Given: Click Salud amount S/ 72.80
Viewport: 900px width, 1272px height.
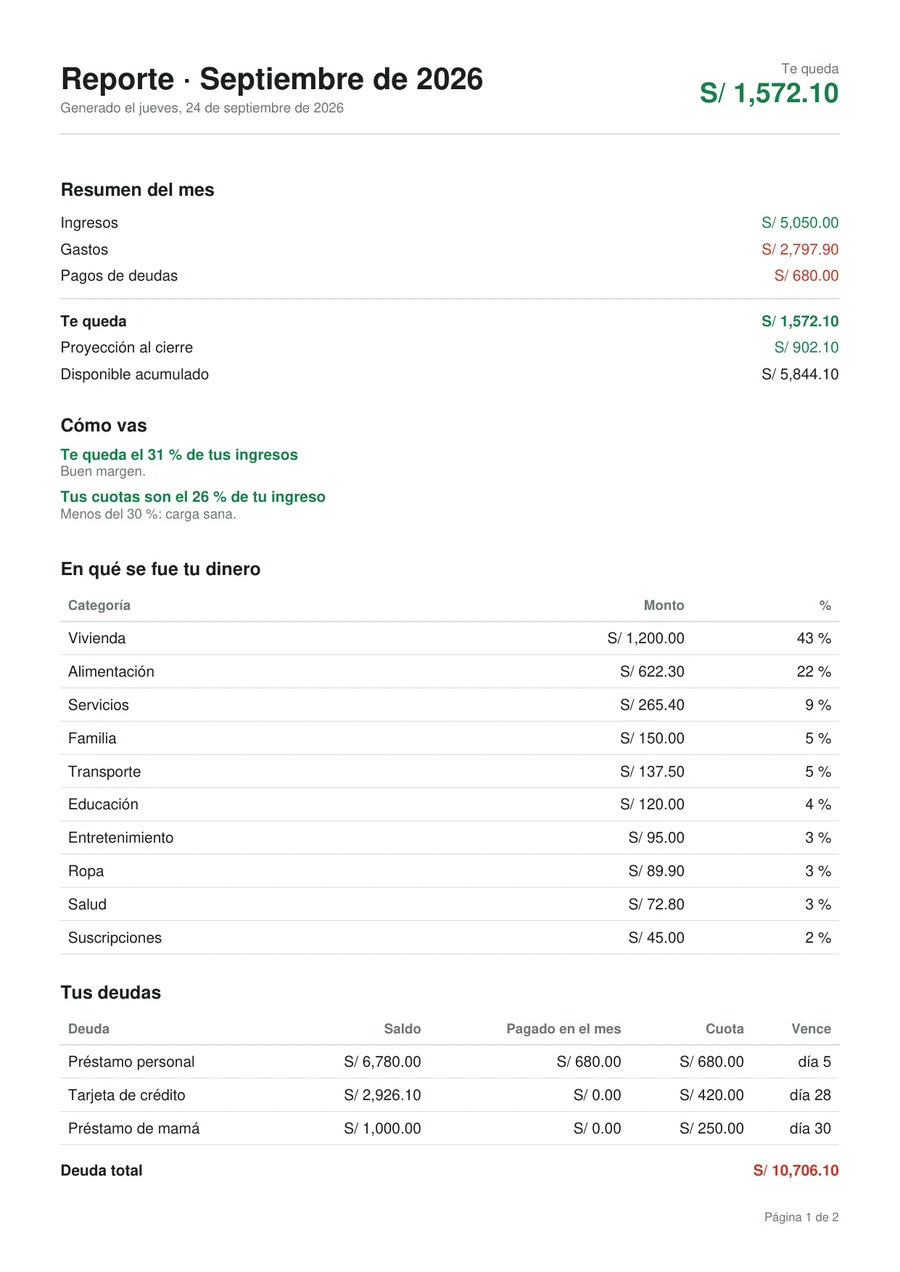Looking at the screenshot, I should 657,905.
